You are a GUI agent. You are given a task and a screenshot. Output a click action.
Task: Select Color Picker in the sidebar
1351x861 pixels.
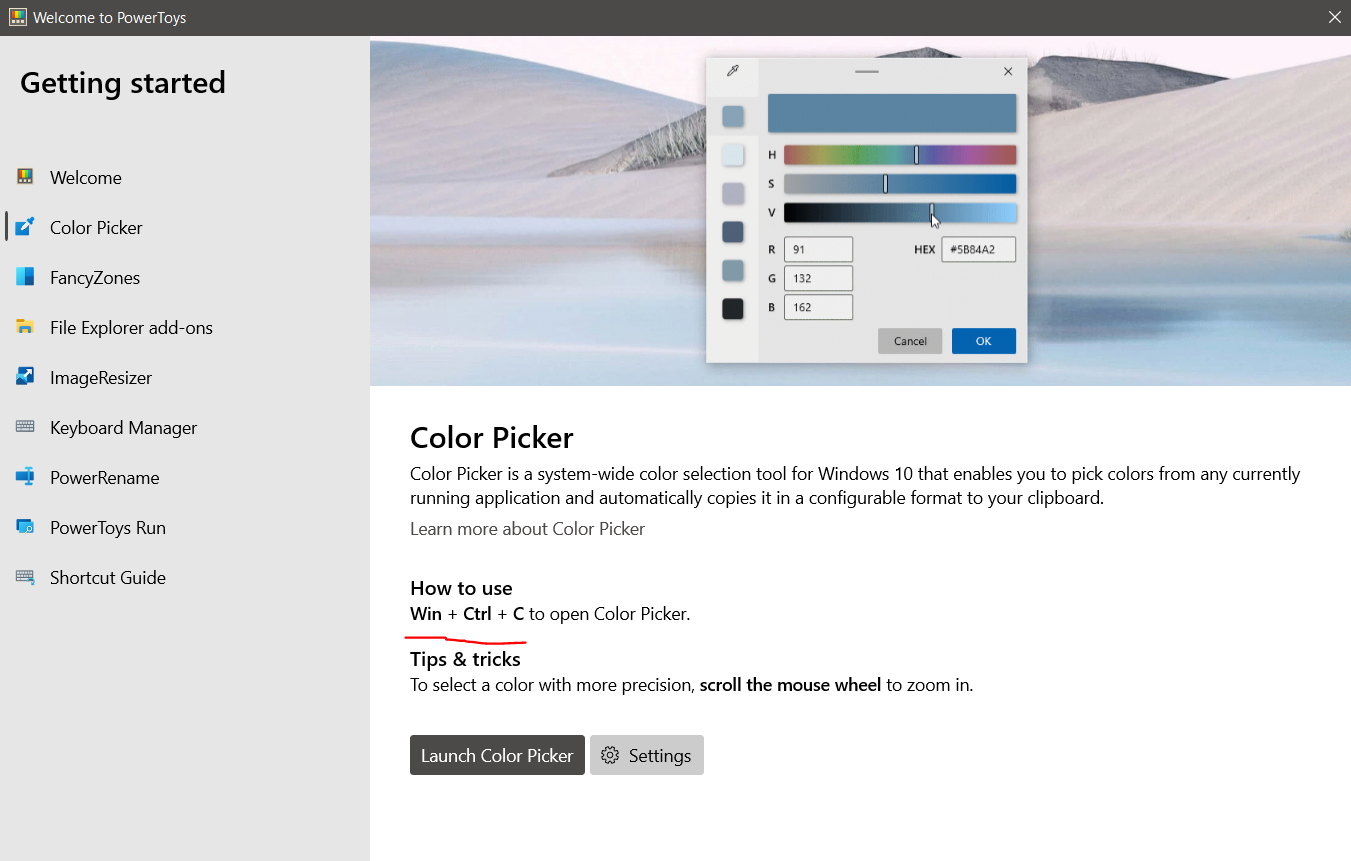point(95,227)
